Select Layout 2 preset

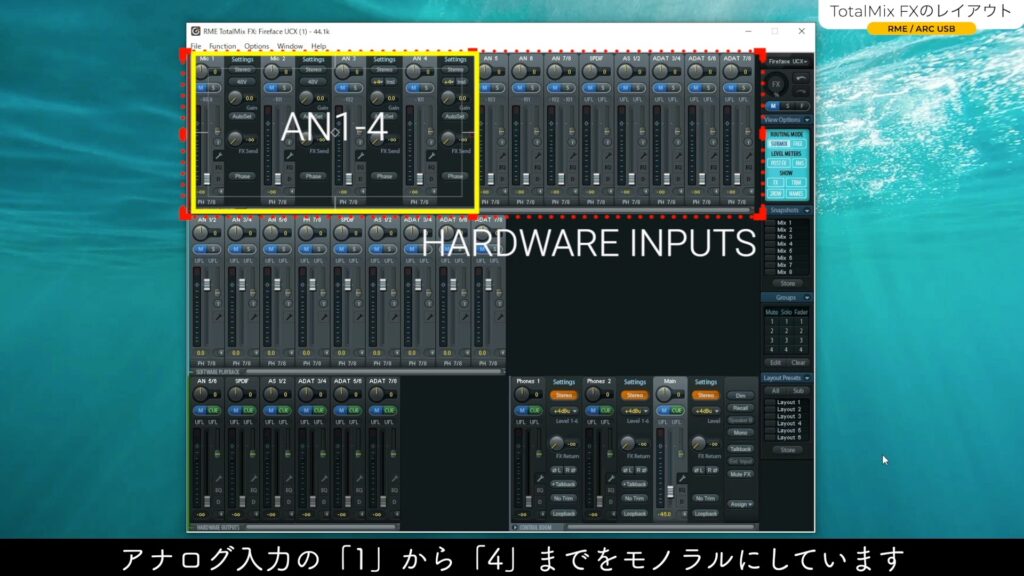point(788,409)
